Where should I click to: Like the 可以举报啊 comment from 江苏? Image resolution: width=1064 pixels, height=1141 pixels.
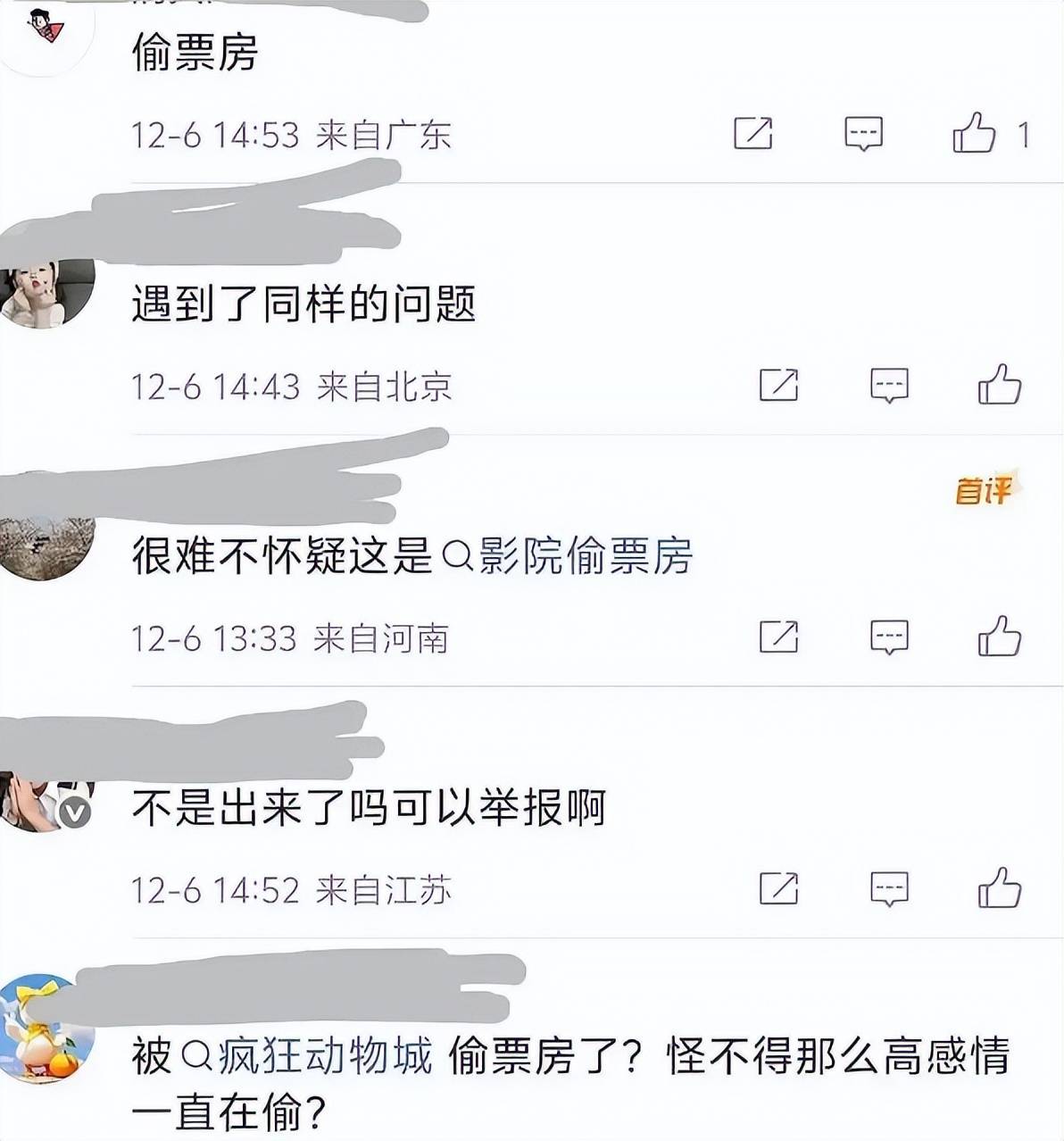tap(999, 888)
